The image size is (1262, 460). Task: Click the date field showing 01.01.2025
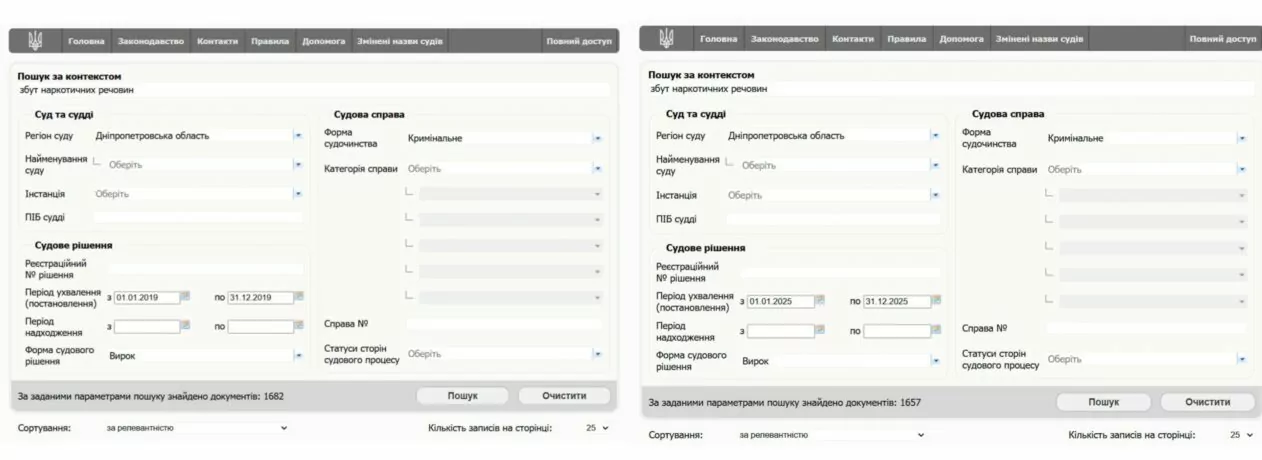click(x=781, y=301)
